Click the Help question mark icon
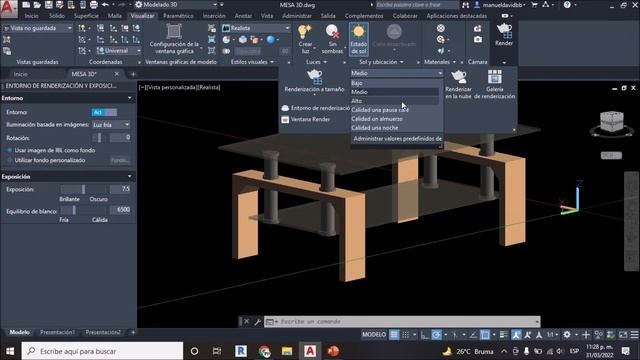This screenshot has width=640, height=360. [x=567, y=5]
